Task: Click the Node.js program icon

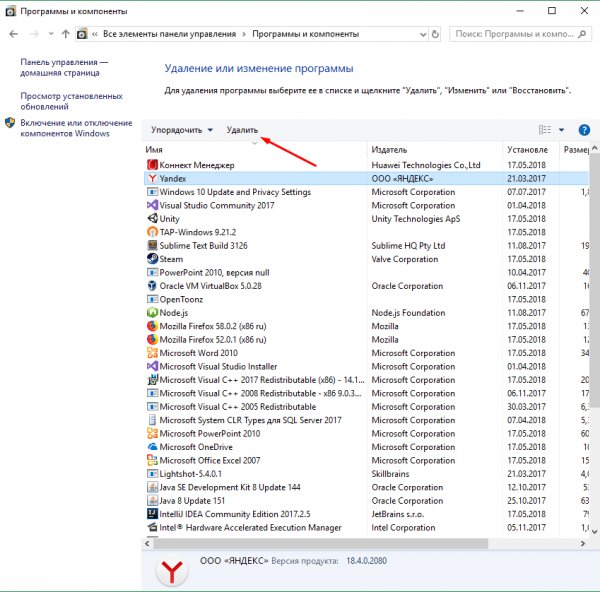Action: click(152, 313)
